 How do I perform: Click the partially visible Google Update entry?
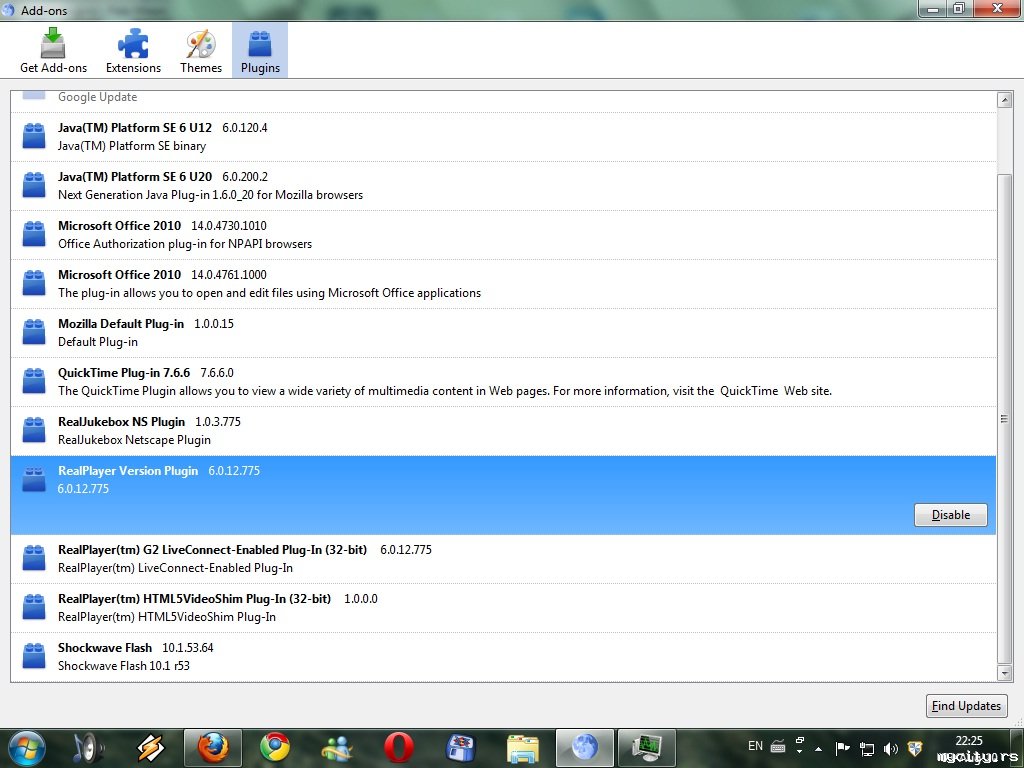pos(504,101)
